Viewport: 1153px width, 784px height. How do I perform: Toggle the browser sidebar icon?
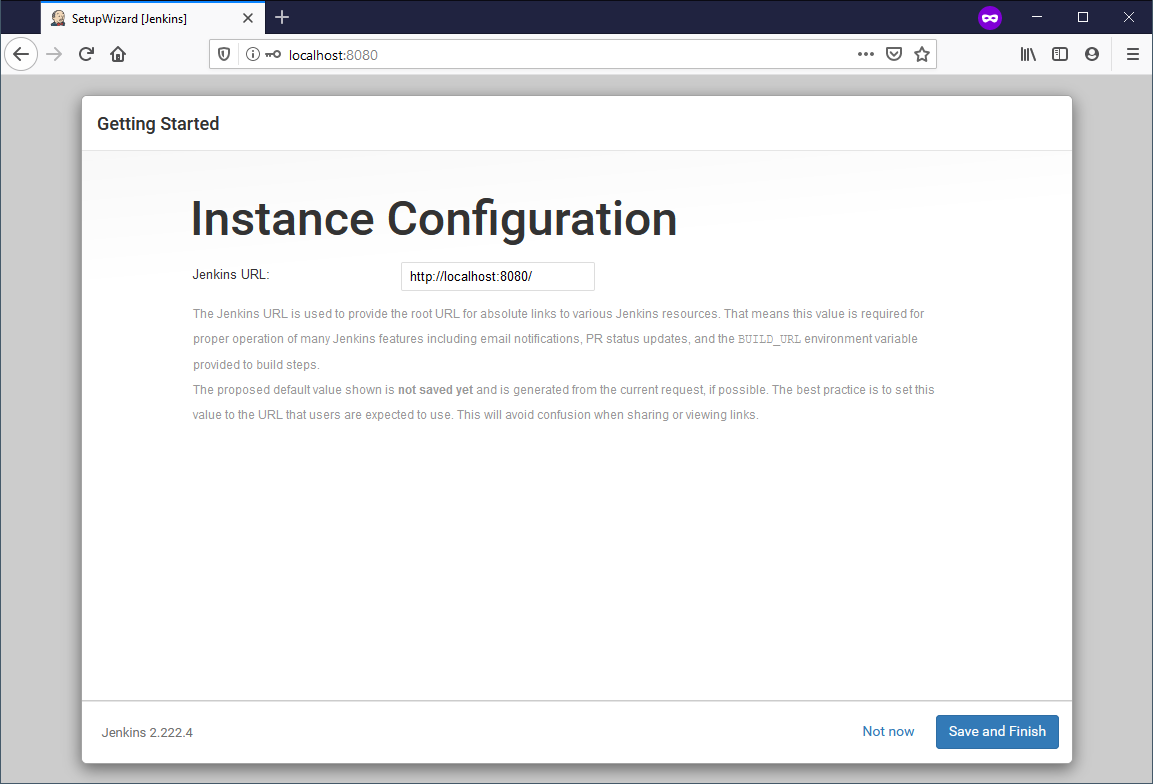click(1060, 54)
